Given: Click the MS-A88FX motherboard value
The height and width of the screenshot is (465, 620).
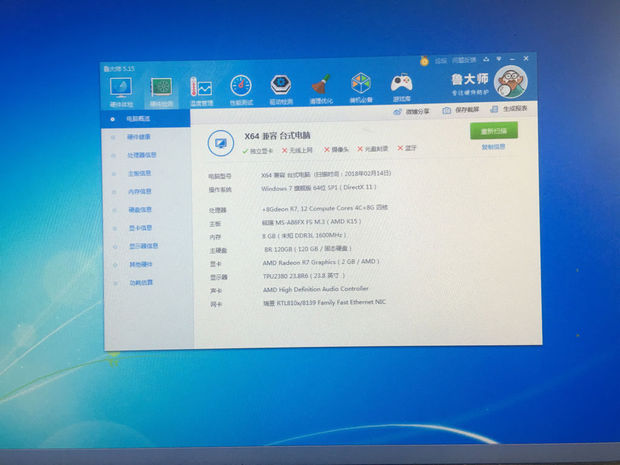Looking at the screenshot, I should click(312, 222).
